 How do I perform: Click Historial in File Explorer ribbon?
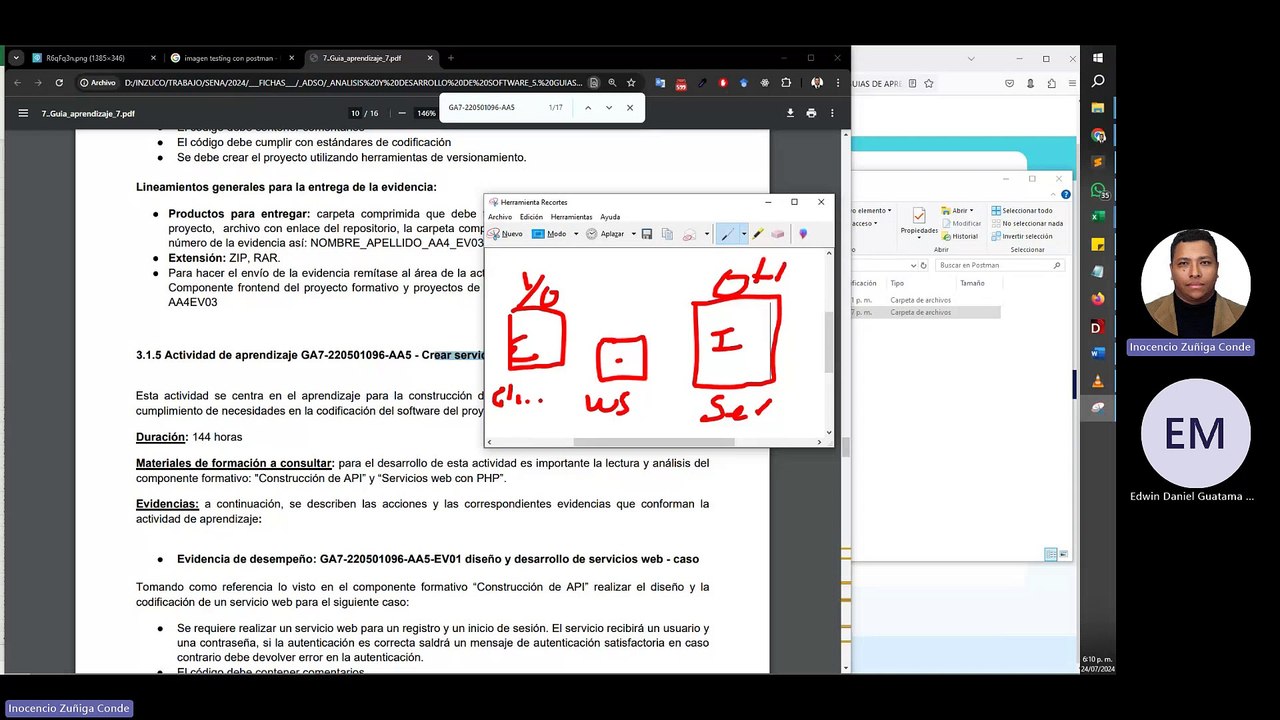pyautogui.click(x=959, y=236)
